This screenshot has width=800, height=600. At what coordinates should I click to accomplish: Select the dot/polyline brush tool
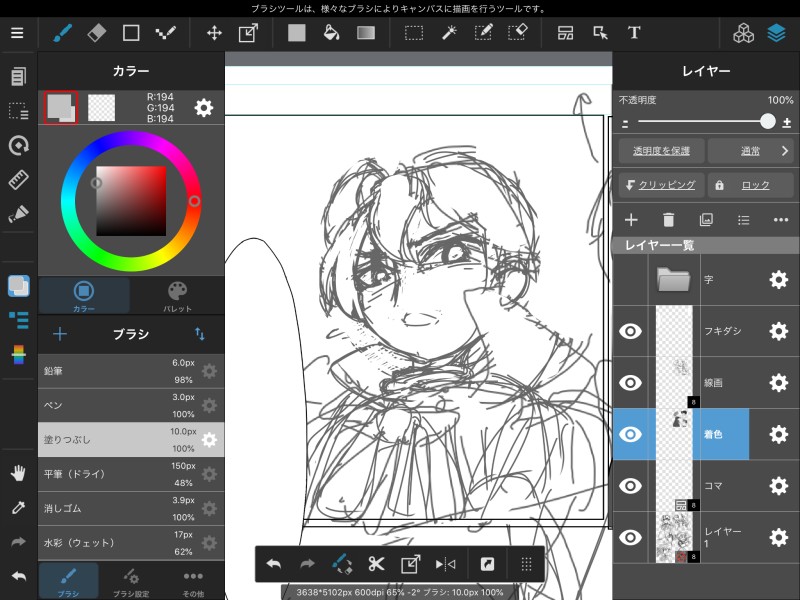pos(166,33)
